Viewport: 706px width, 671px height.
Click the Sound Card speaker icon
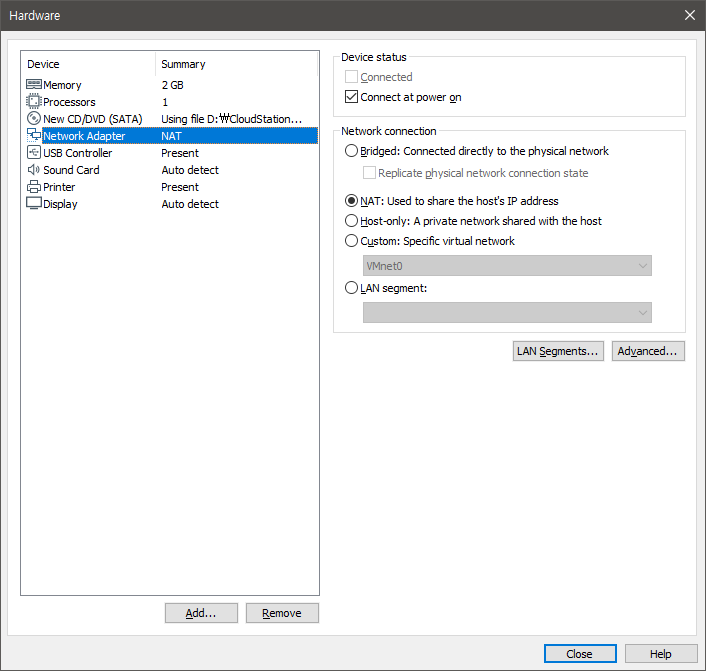(x=34, y=169)
